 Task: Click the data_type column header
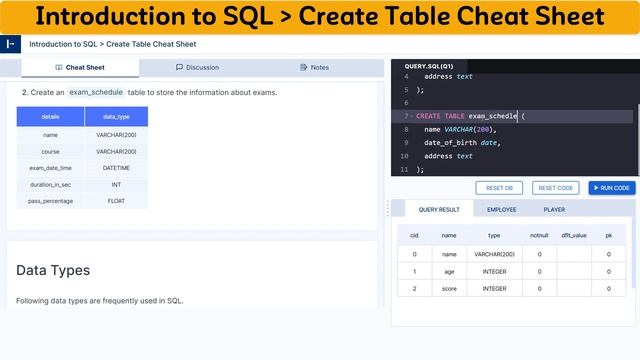coord(116,117)
